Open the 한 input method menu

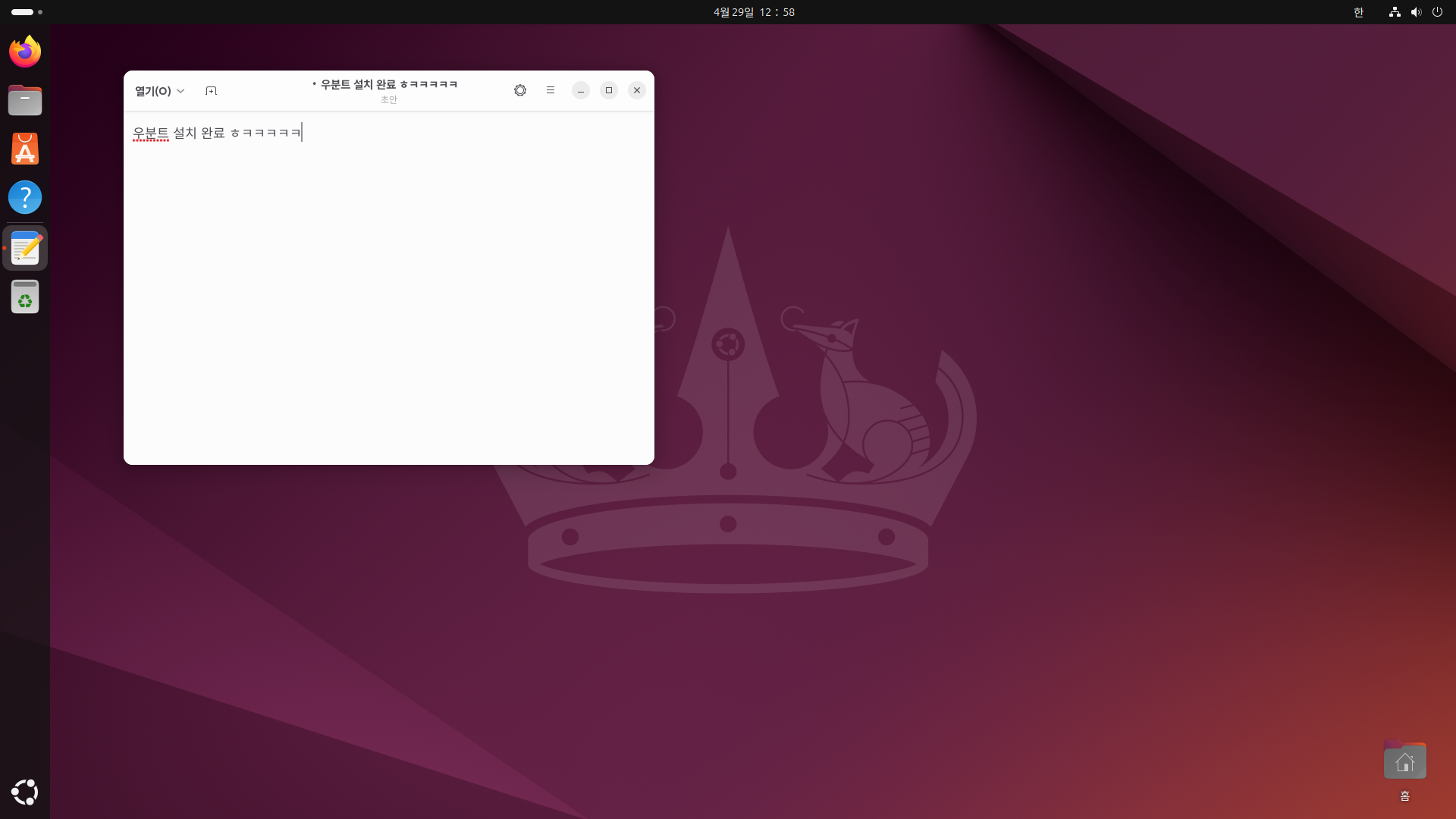tap(1358, 12)
